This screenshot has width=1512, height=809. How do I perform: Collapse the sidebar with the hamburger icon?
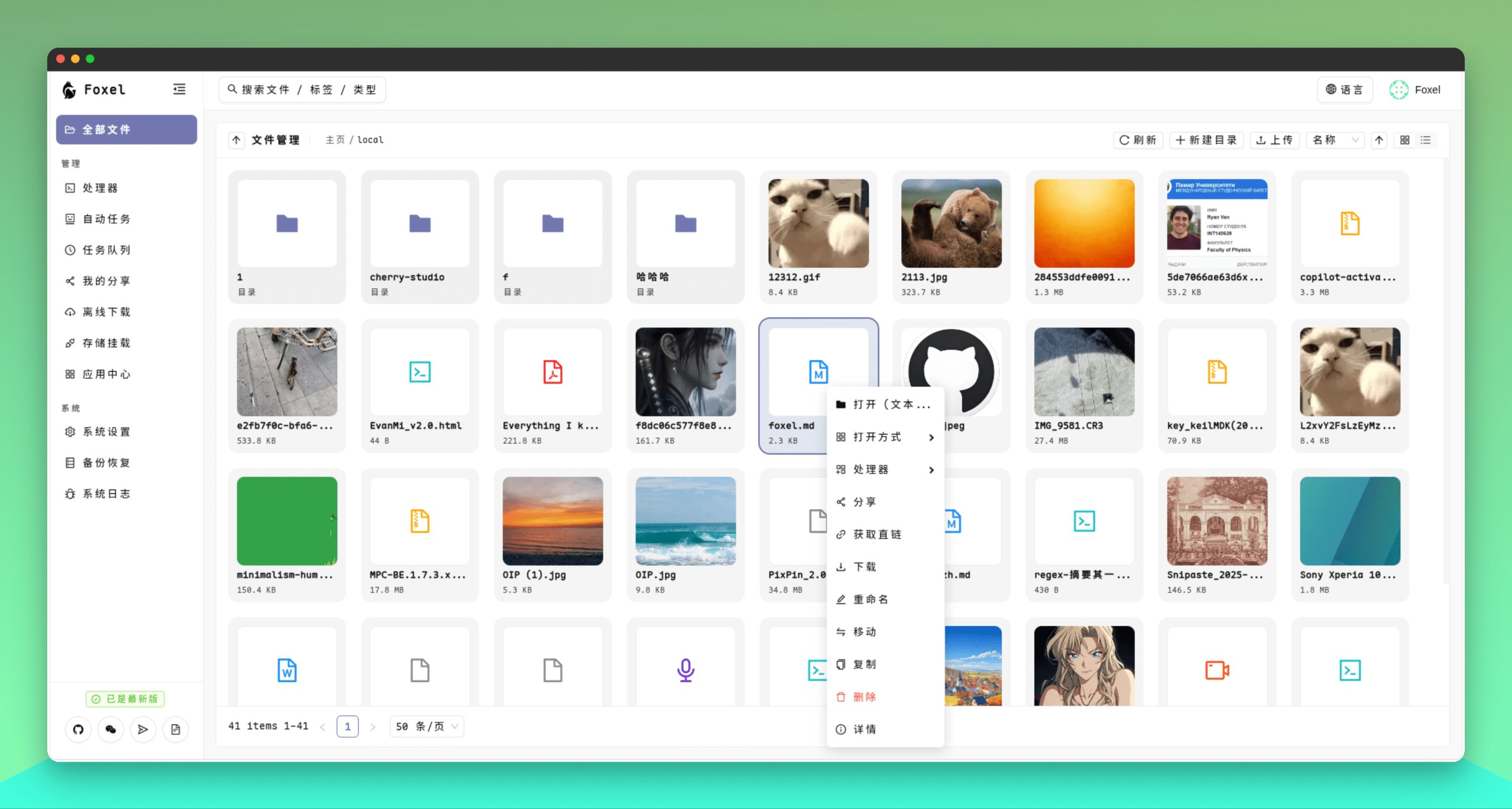click(179, 89)
